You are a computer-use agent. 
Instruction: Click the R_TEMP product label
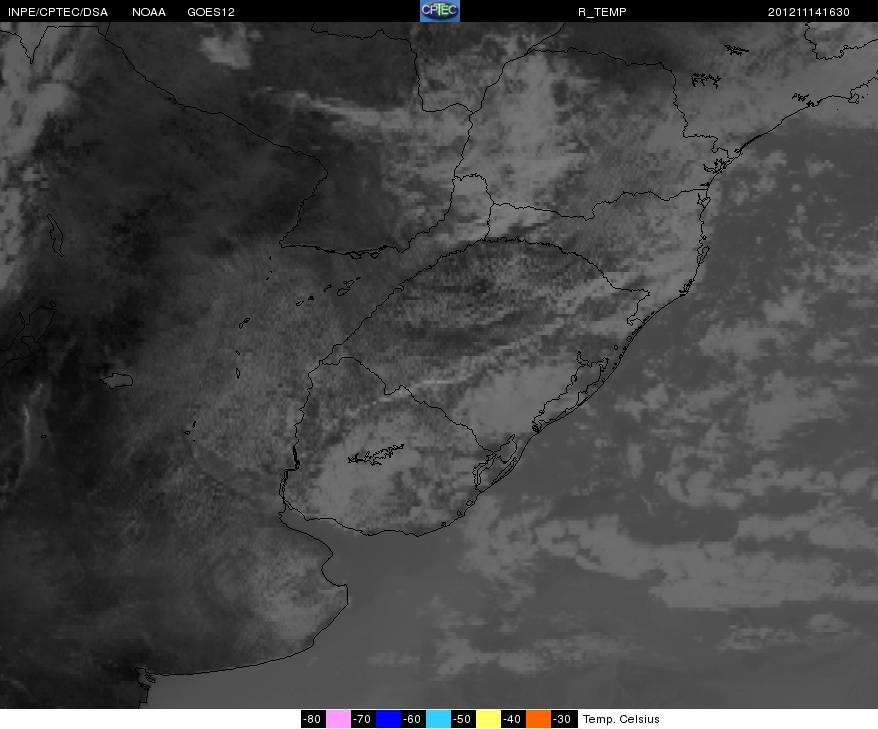click(602, 12)
